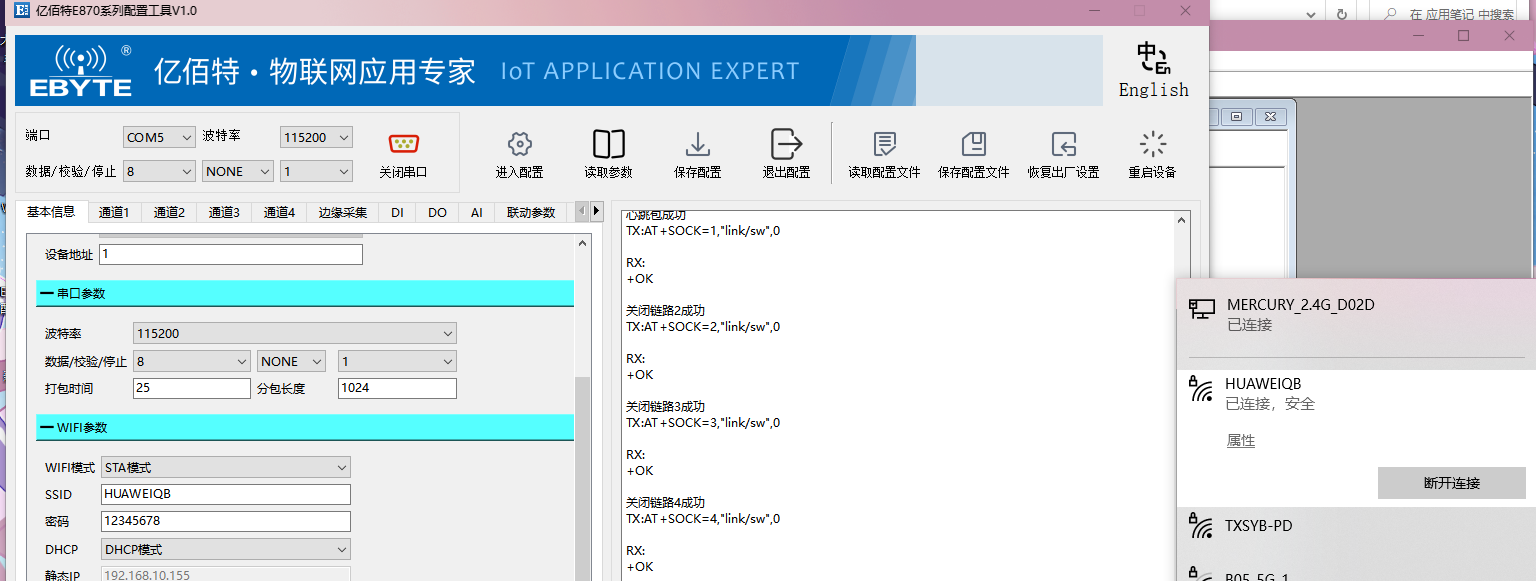Image resolution: width=1536 pixels, height=581 pixels.
Task: 点击 HUAWEIQB 下方的「属性」链接
Action: coord(1240,440)
